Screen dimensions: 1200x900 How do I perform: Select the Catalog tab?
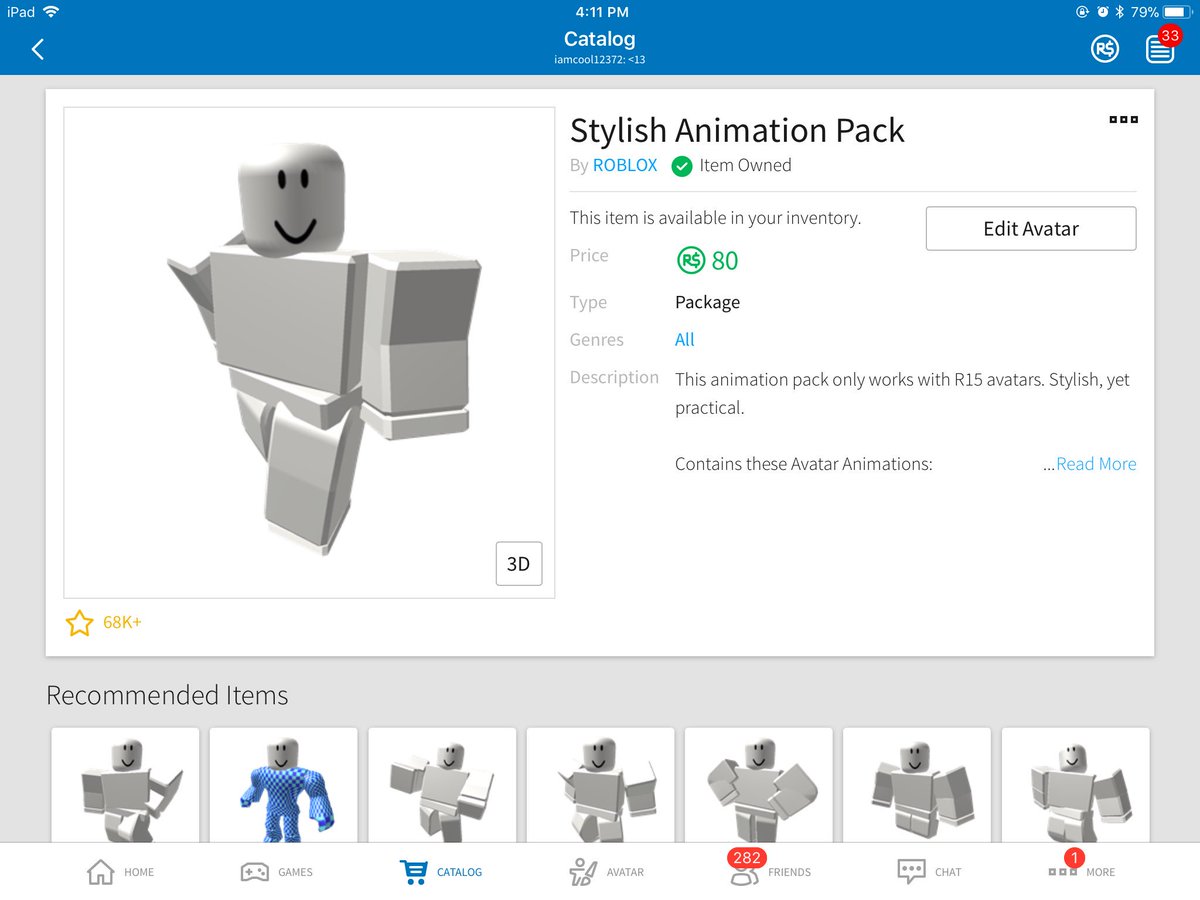[x=441, y=872]
